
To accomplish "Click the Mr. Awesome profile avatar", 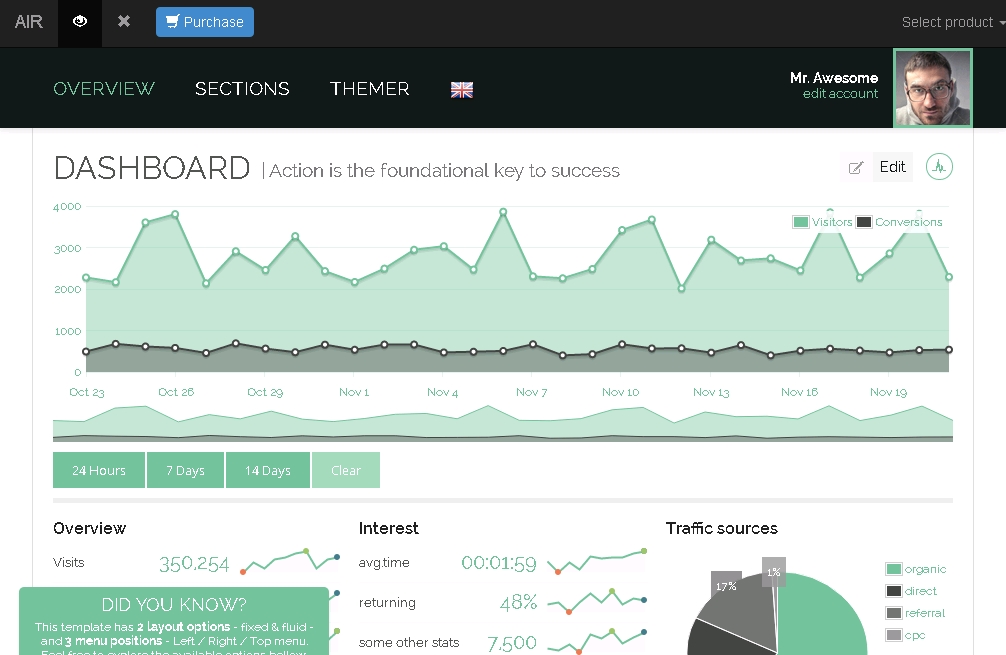I will tap(932, 89).
